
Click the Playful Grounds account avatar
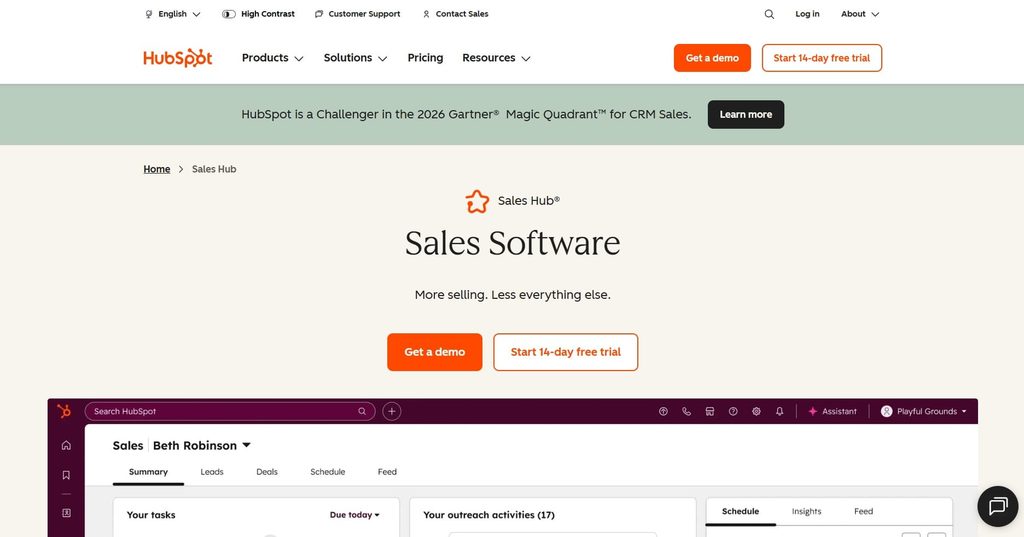click(x=886, y=411)
